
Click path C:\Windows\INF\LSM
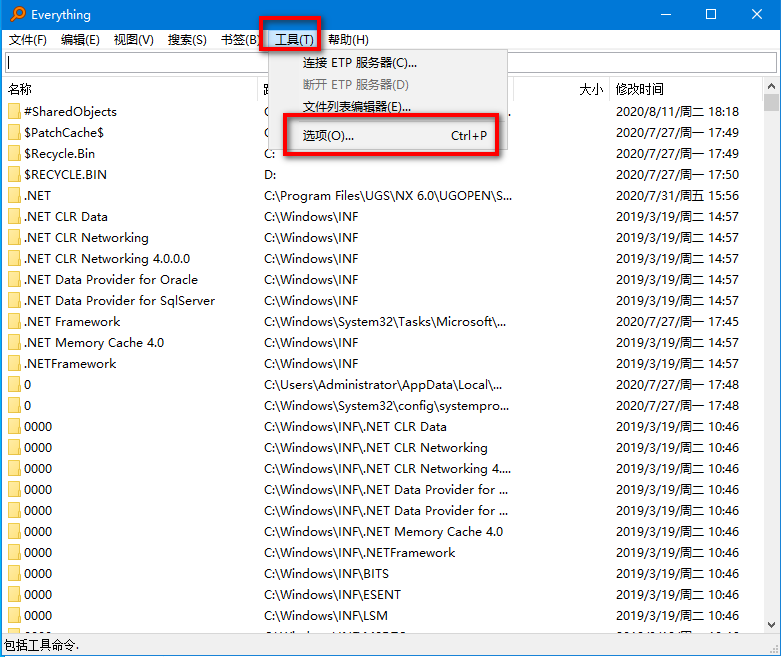click(326, 615)
